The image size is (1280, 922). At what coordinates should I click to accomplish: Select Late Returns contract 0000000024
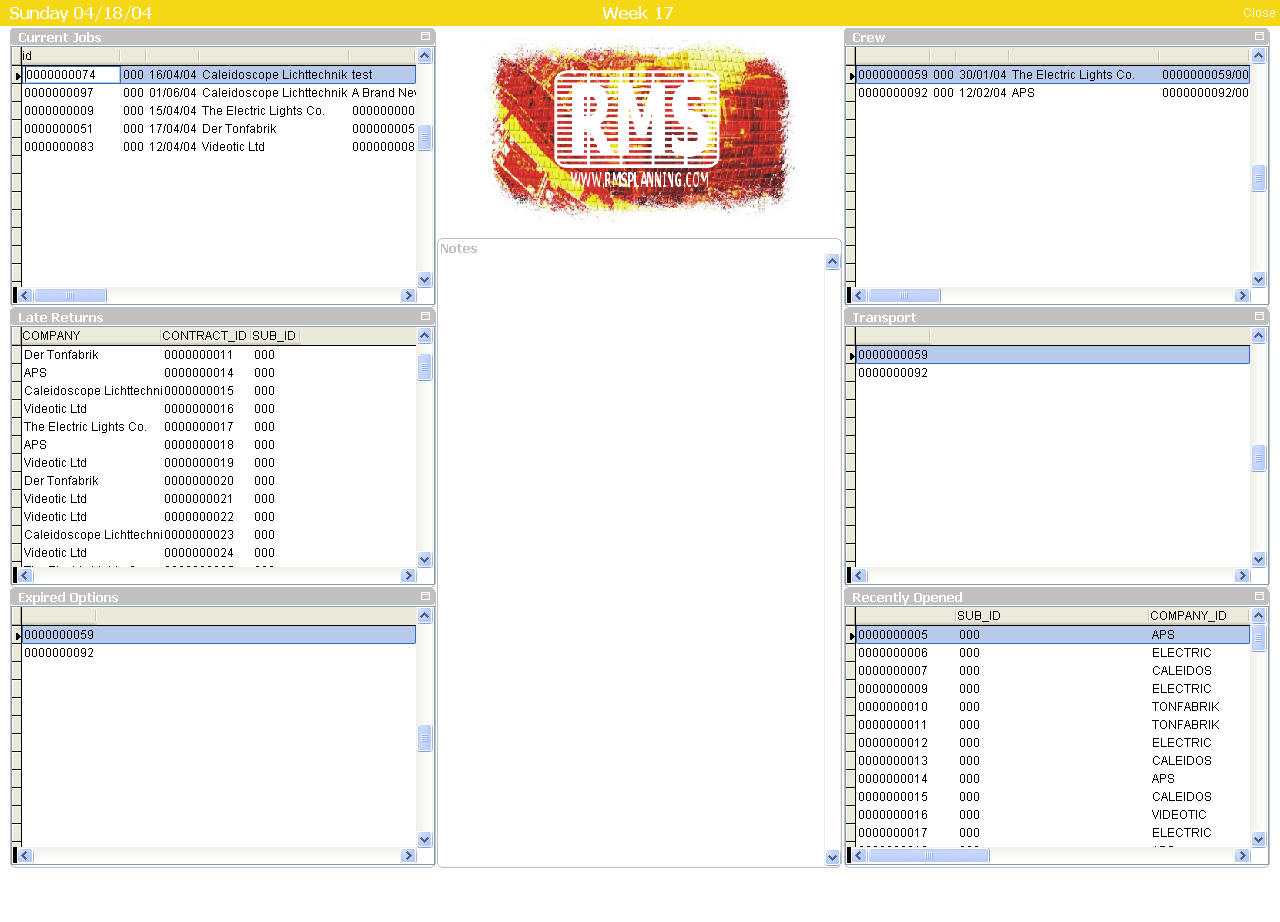point(219,553)
